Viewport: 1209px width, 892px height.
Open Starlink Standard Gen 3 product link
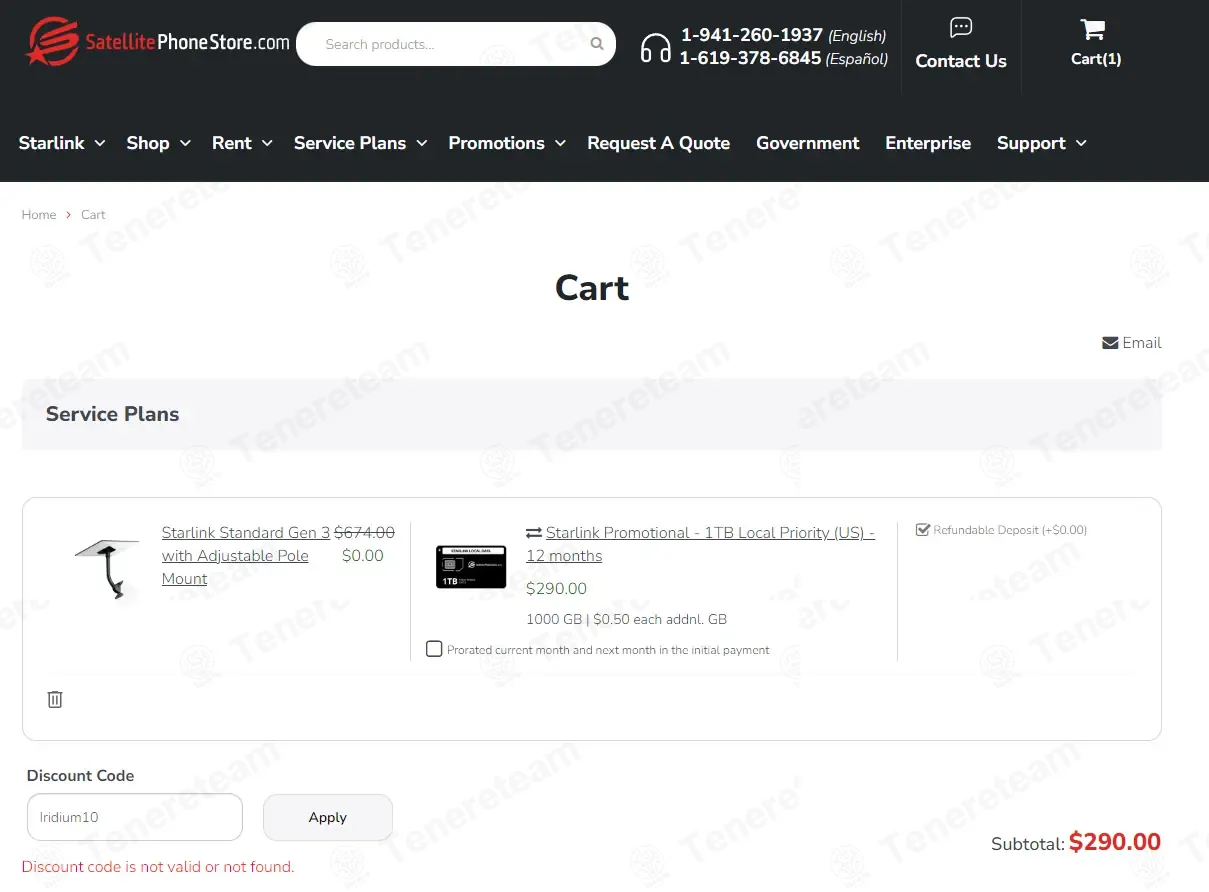tap(246, 556)
